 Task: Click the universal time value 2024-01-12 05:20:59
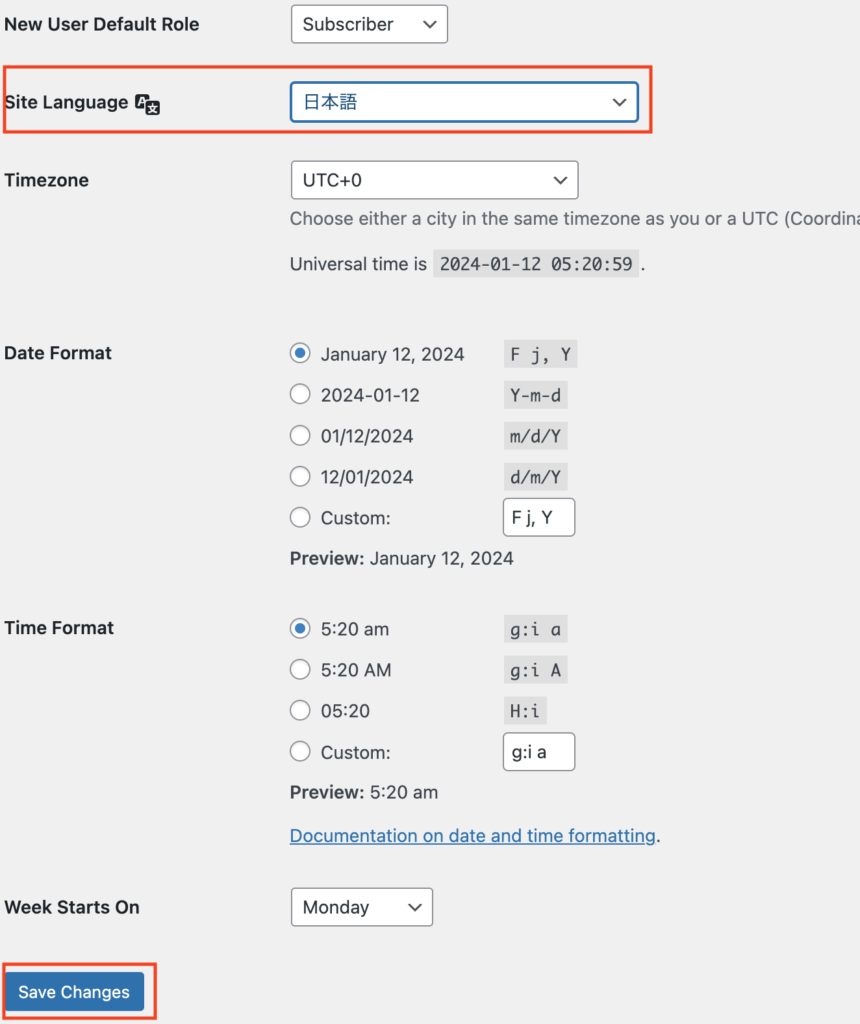[x=536, y=264]
